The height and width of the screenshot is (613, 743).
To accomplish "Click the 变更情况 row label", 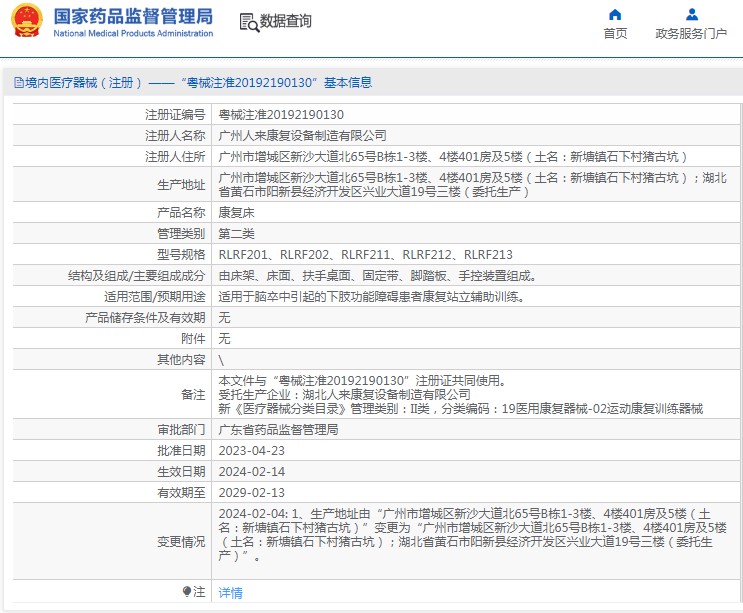I will (180, 541).
